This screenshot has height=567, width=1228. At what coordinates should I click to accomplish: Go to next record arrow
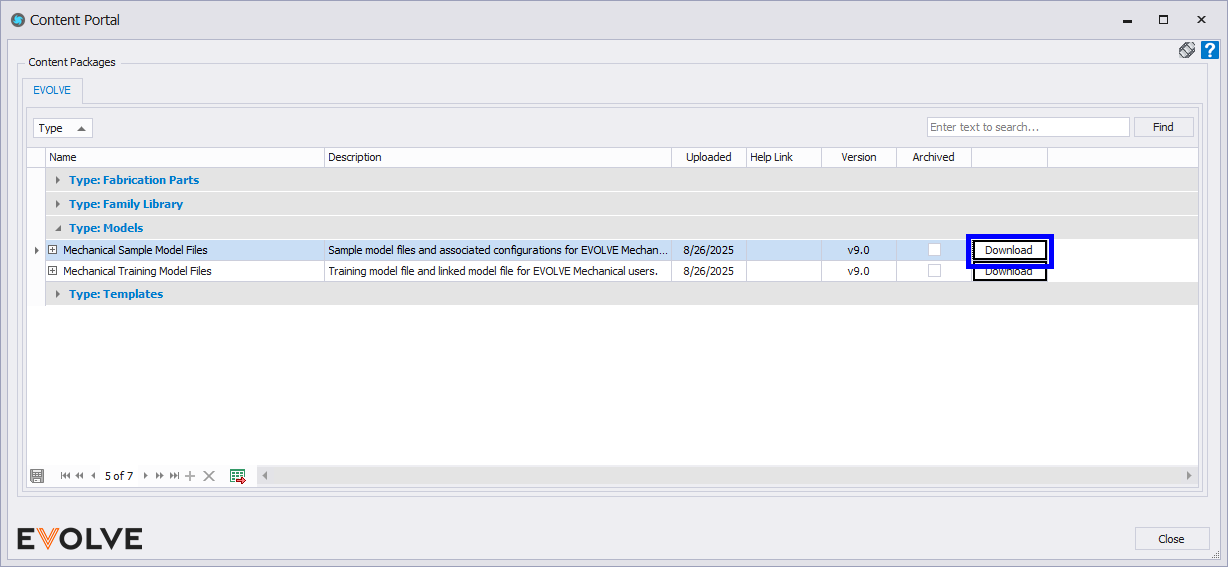pos(145,476)
